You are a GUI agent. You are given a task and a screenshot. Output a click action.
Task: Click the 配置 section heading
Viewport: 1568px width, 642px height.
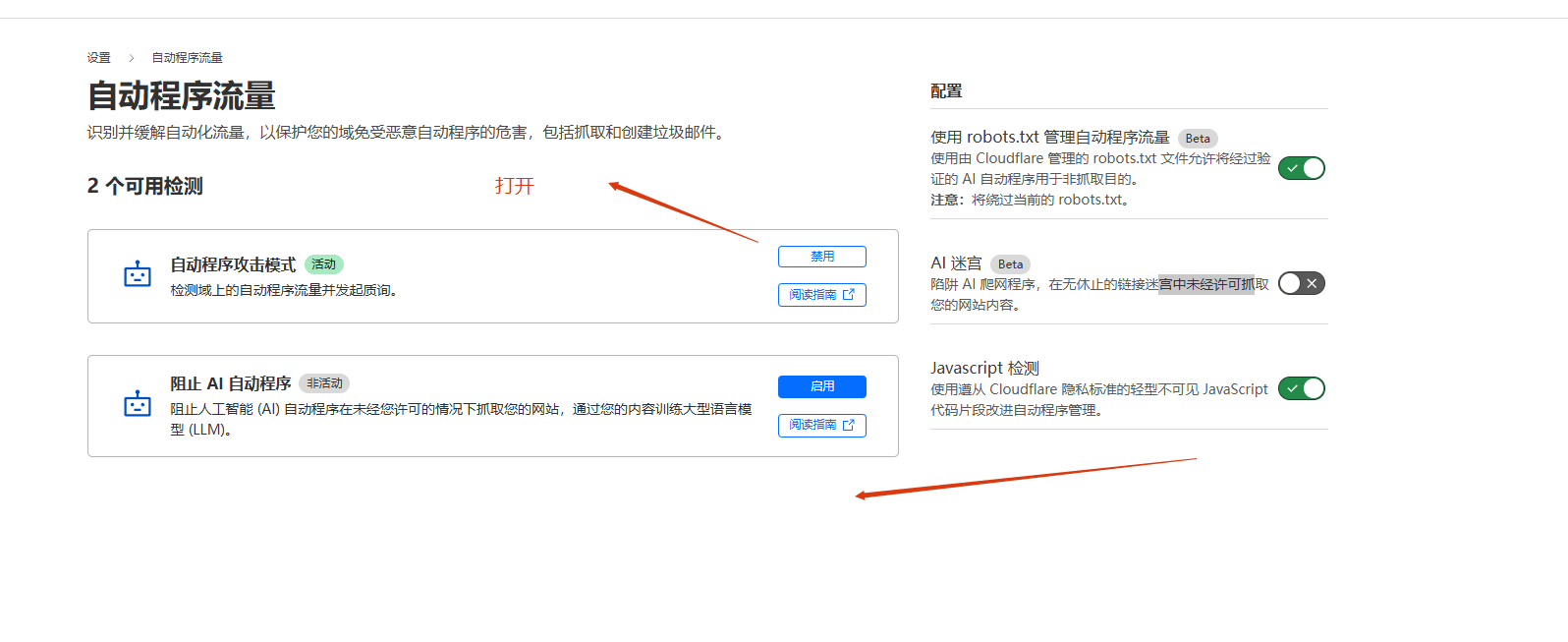click(946, 90)
